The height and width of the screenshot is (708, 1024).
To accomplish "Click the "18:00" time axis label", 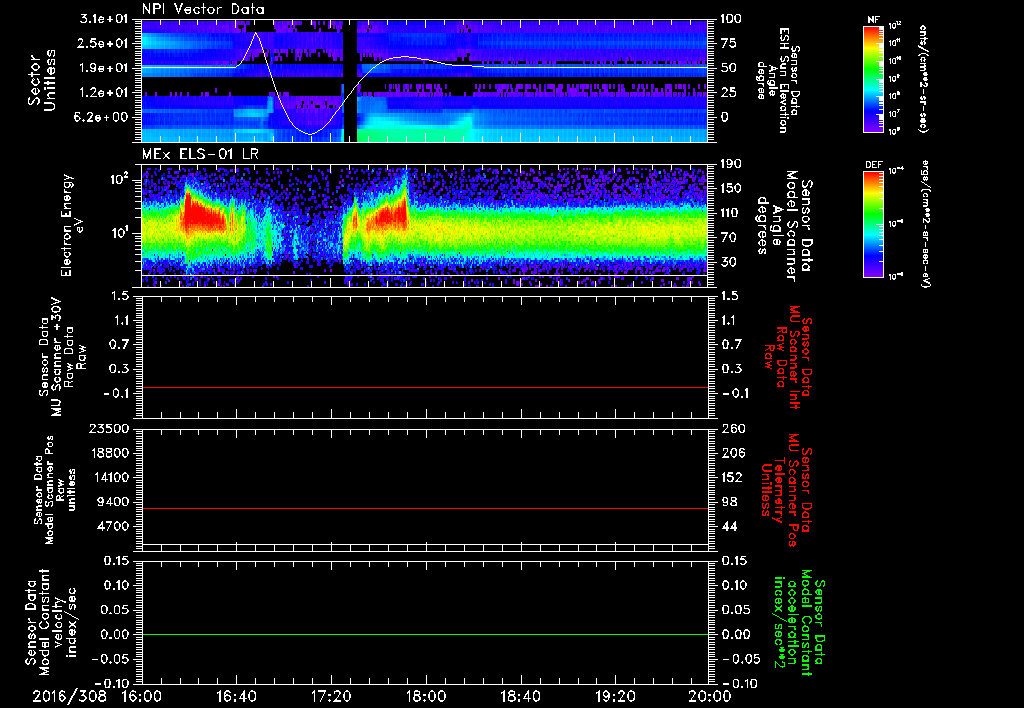I will (426, 696).
